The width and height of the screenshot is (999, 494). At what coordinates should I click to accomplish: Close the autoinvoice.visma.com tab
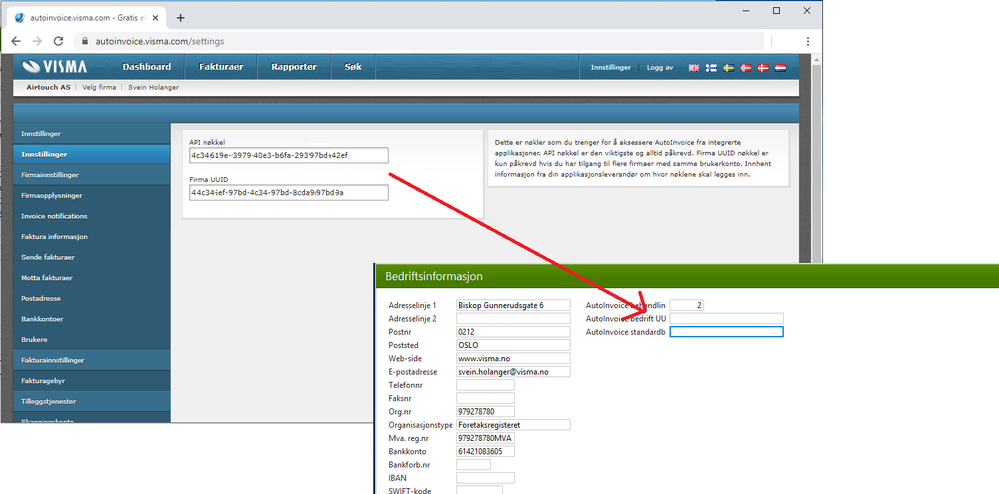tap(157, 18)
